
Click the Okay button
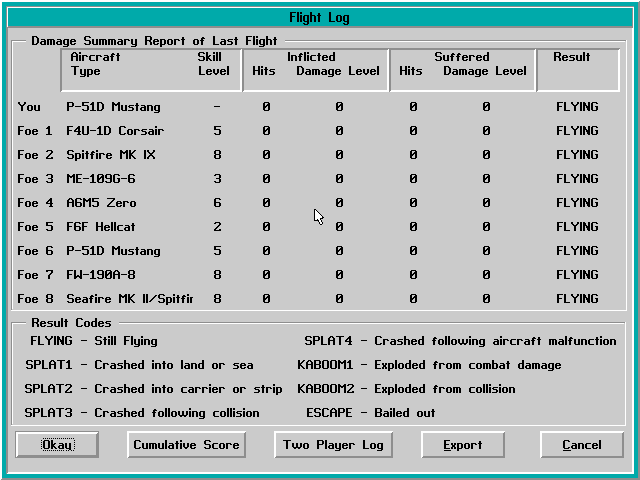tap(57, 444)
